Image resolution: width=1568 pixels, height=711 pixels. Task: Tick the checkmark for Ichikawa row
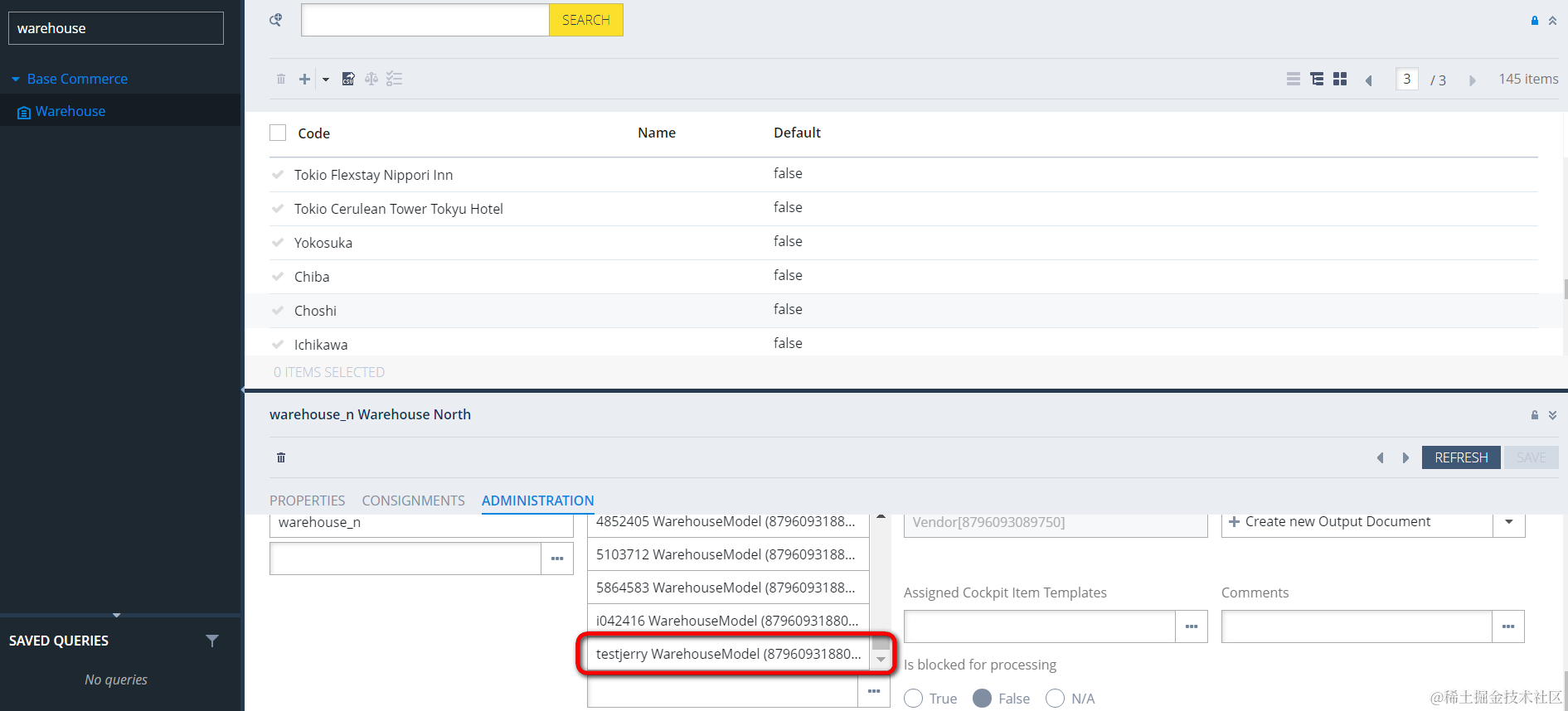pos(278,345)
